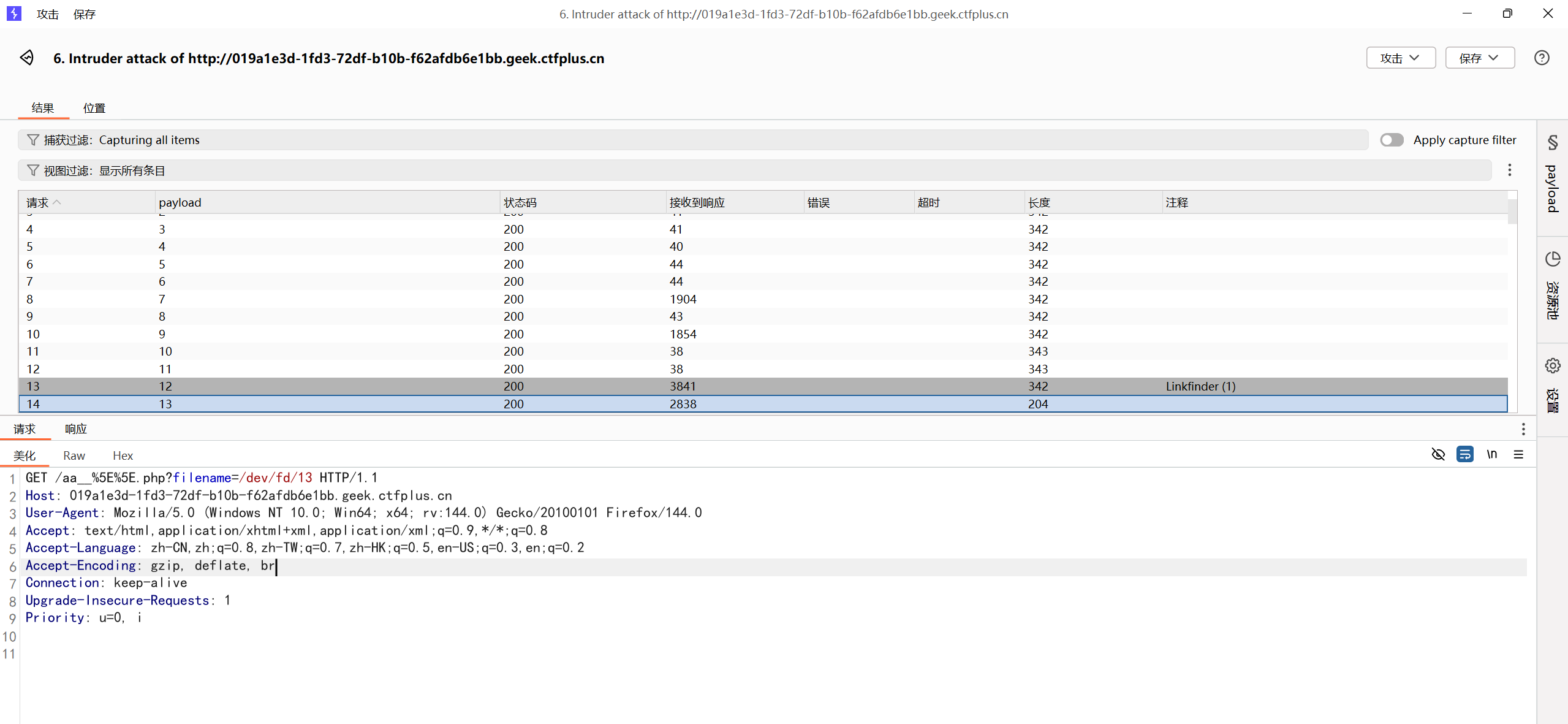This screenshot has width=1568, height=724.
Task: Open the settings gear side panel
Action: (x=1552, y=365)
